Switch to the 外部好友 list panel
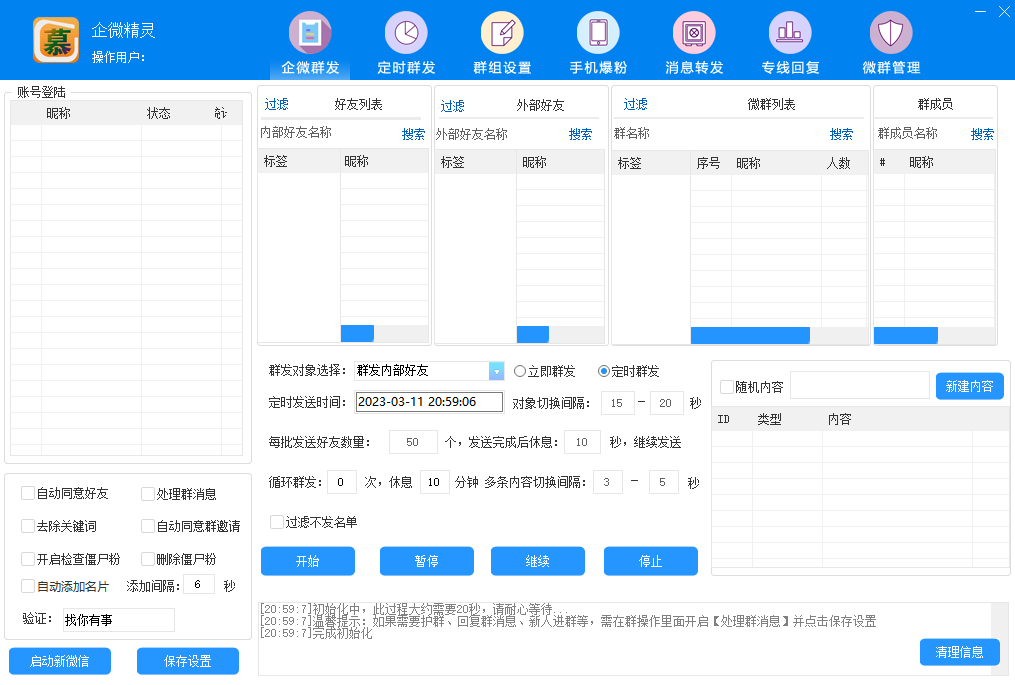Screen dimensions: 1015x685 click(540, 103)
